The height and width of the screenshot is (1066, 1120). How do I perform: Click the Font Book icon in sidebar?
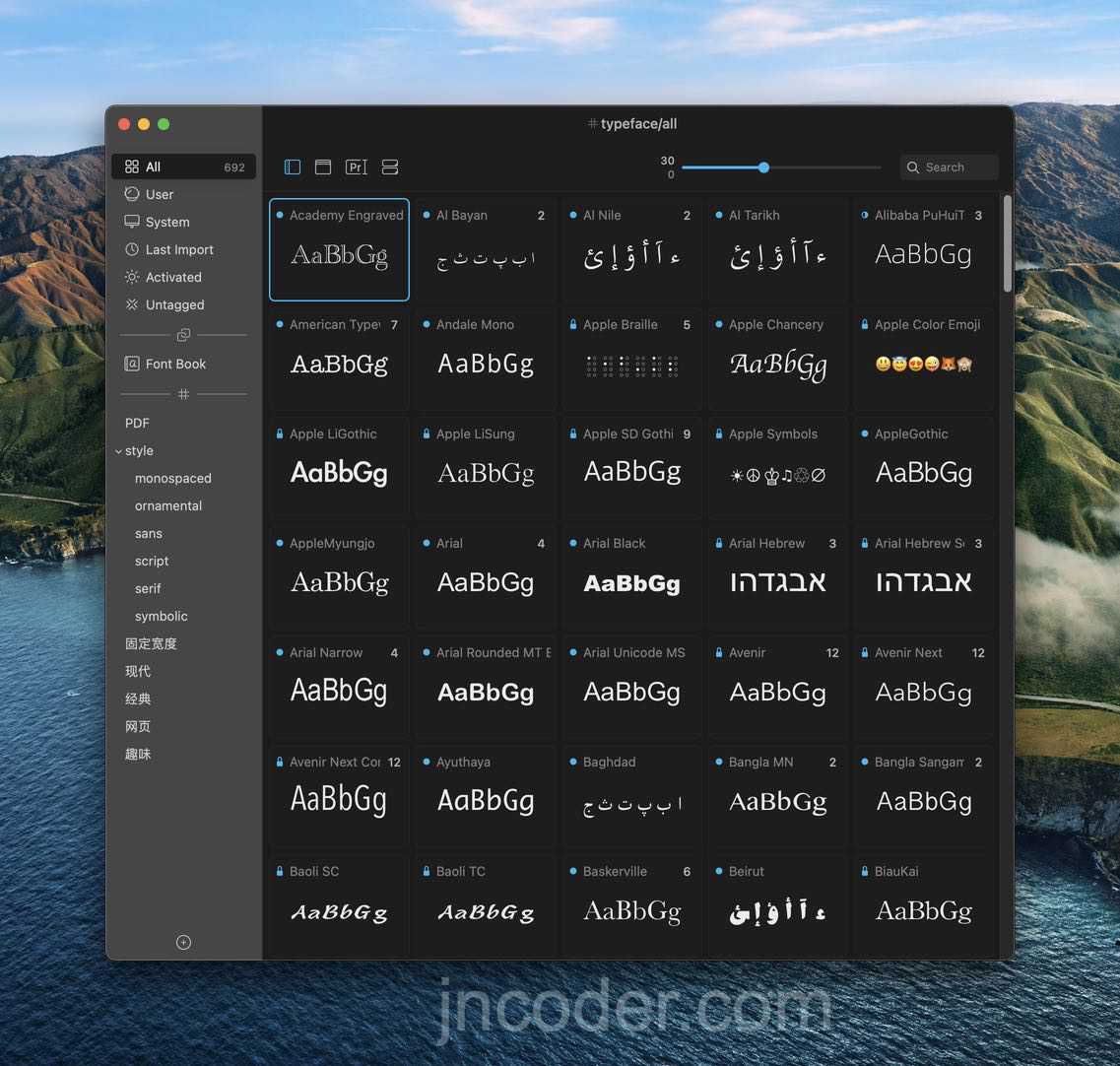[x=131, y=364]
